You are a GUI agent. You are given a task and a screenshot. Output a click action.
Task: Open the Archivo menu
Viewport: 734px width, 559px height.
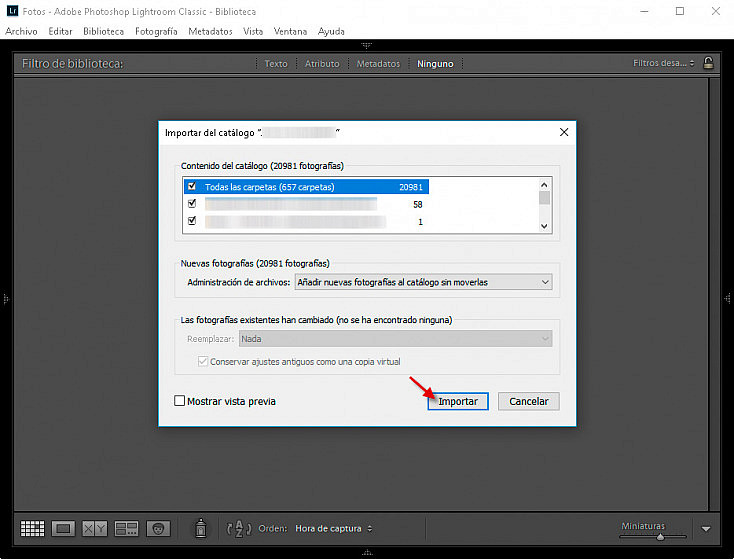(22, 31)
